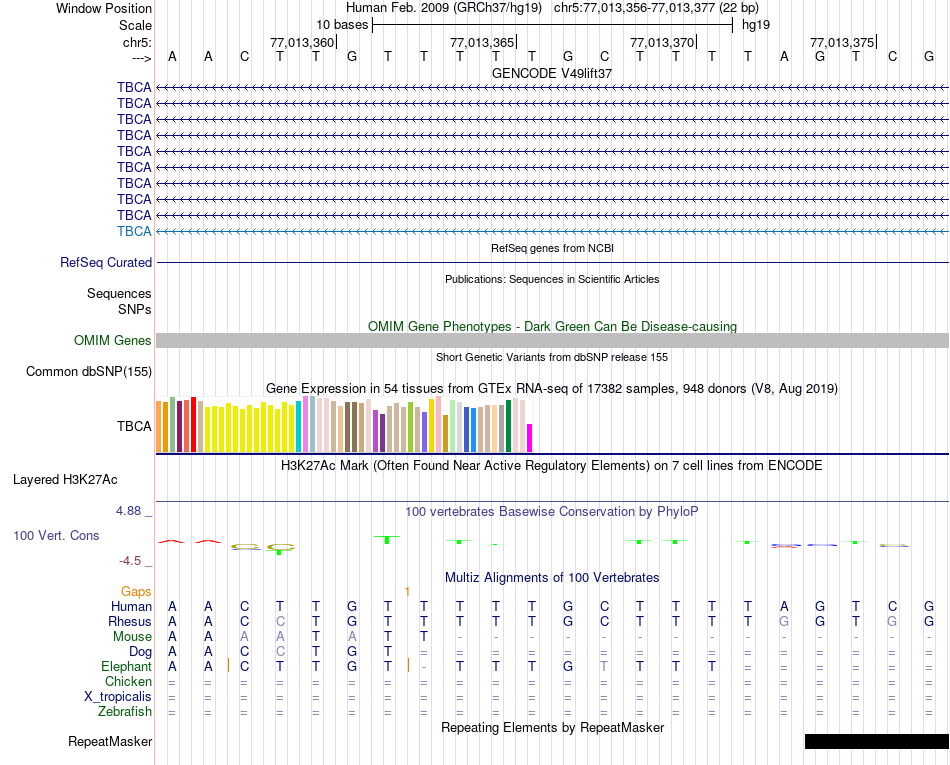Click the TBCA label beside the GTEx chart
The image size is (950, 765).
(134, 426)
